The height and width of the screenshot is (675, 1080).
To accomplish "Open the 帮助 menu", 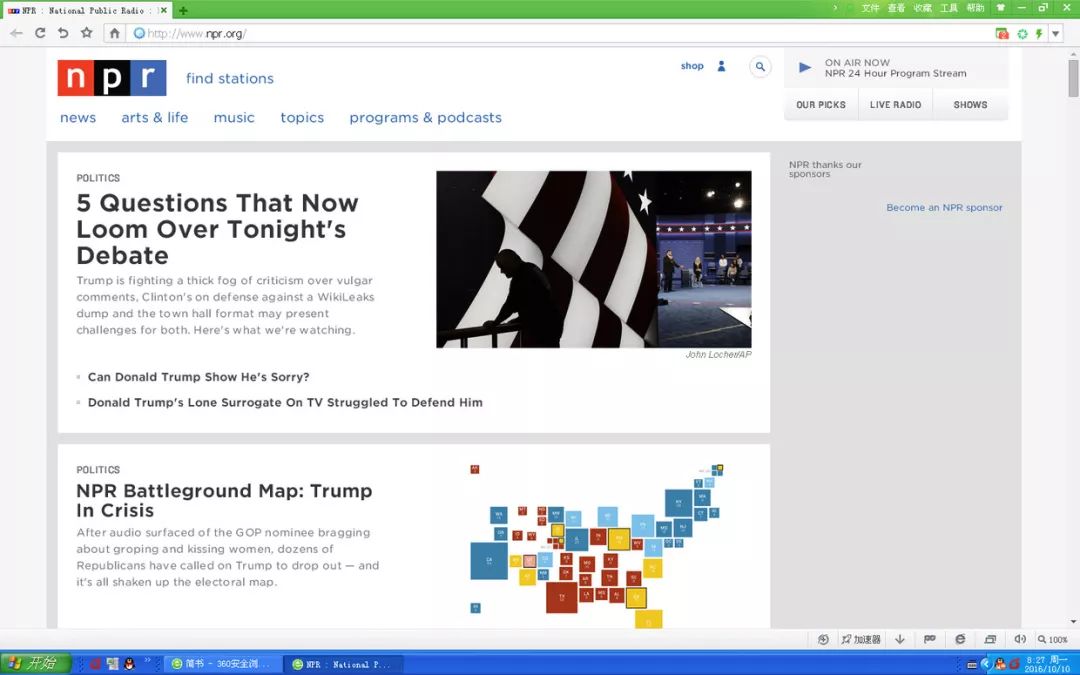I will click(x=975, y=8).
